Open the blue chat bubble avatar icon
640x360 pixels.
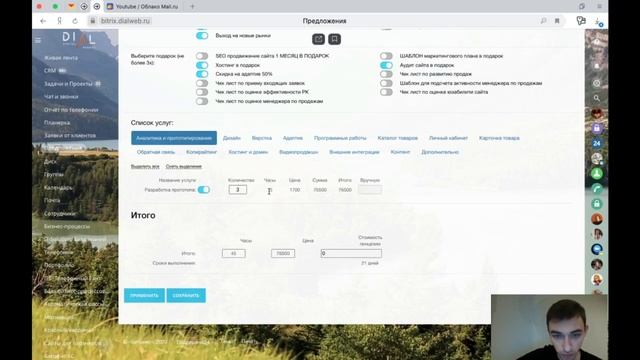[597, 249]
